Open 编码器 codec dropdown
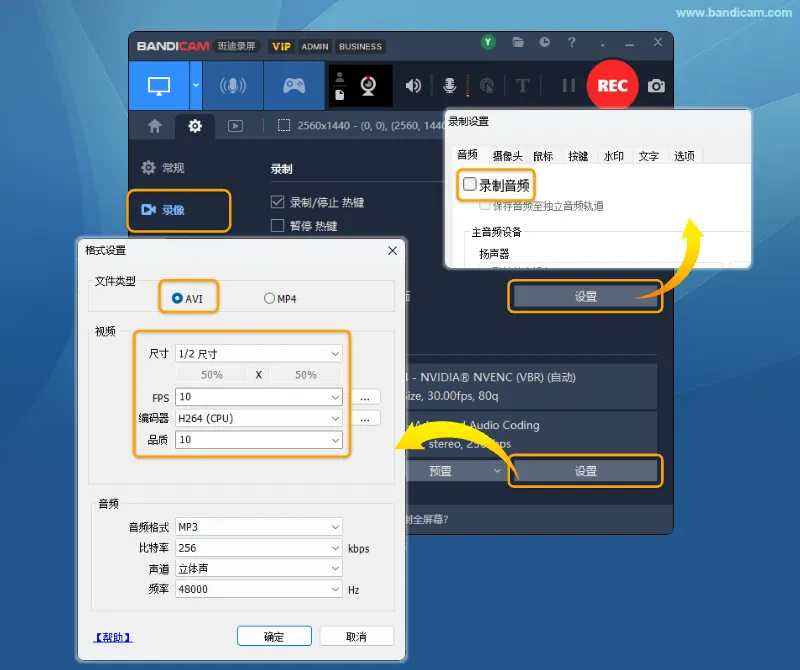This screenshot has width=800, height=670. tap(259, 418)
